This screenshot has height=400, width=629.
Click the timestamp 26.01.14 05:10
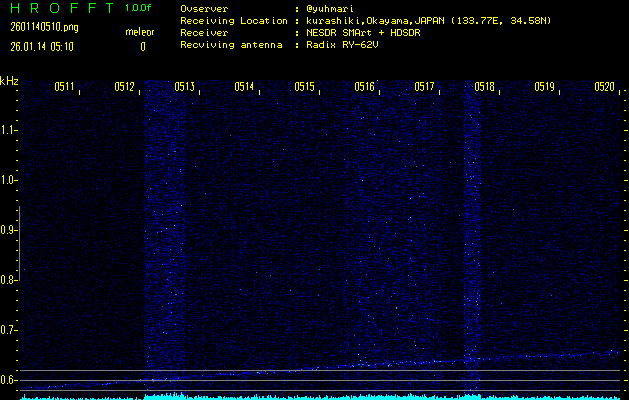pyautogui.click(x=42, y=47)
